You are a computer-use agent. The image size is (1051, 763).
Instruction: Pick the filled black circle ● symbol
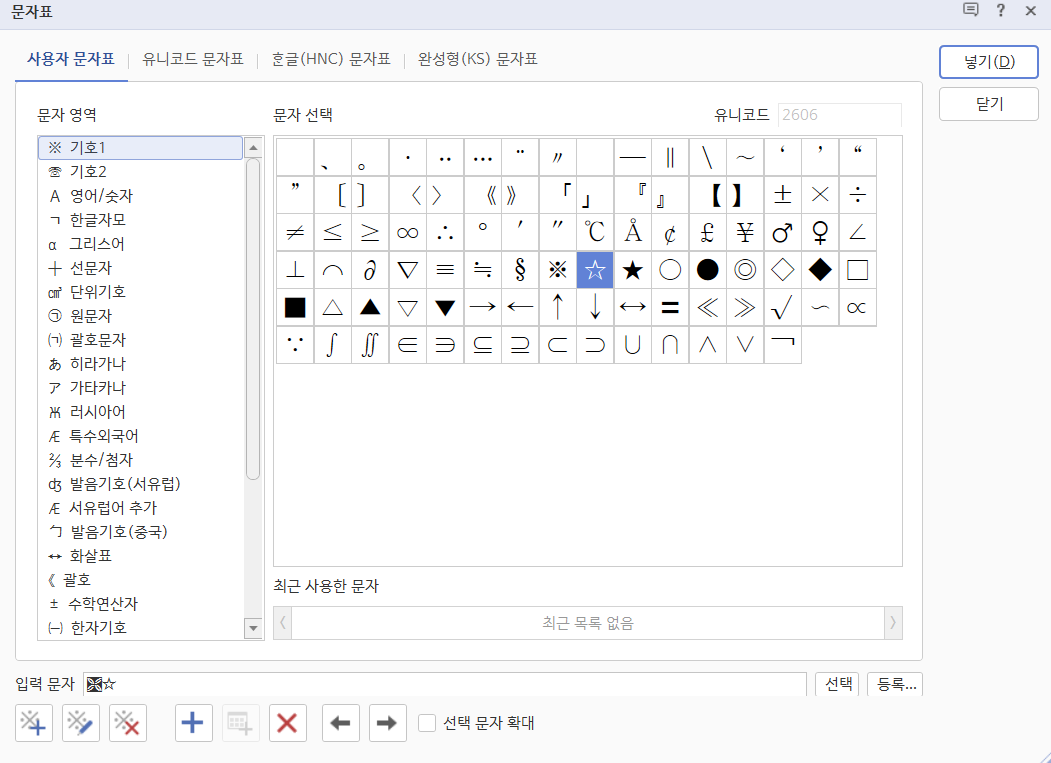click(707, 270)
